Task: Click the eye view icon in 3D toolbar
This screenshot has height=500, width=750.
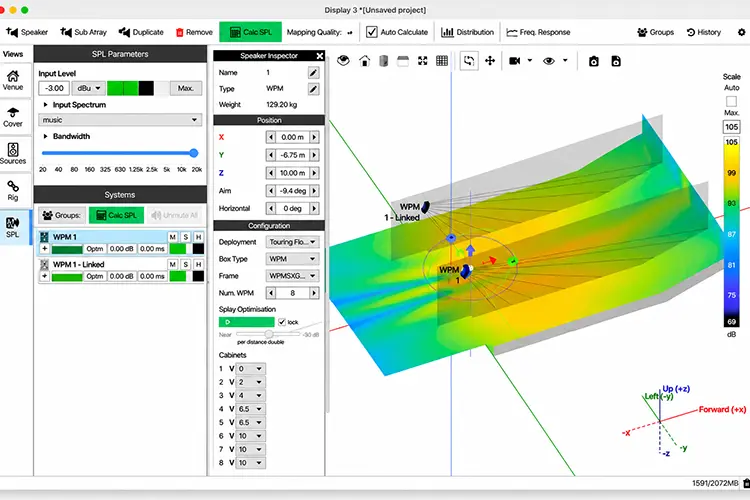Action: (343, 61)
